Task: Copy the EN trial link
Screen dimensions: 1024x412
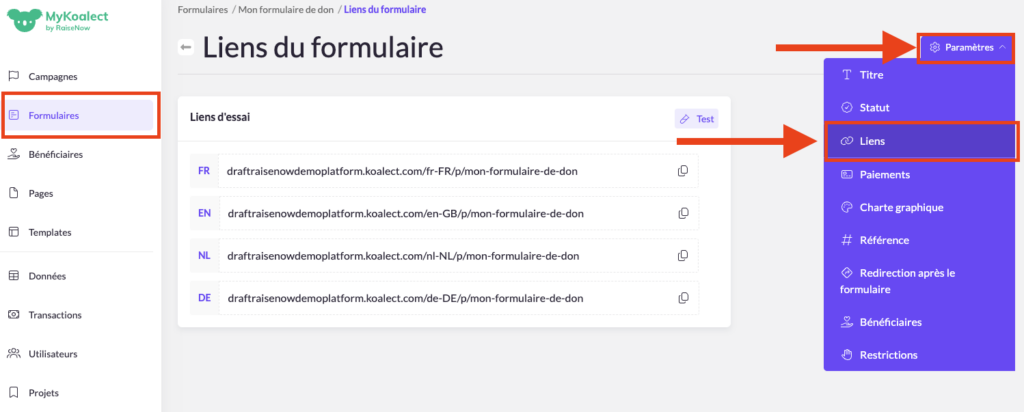Action: [x=683, y=213]
